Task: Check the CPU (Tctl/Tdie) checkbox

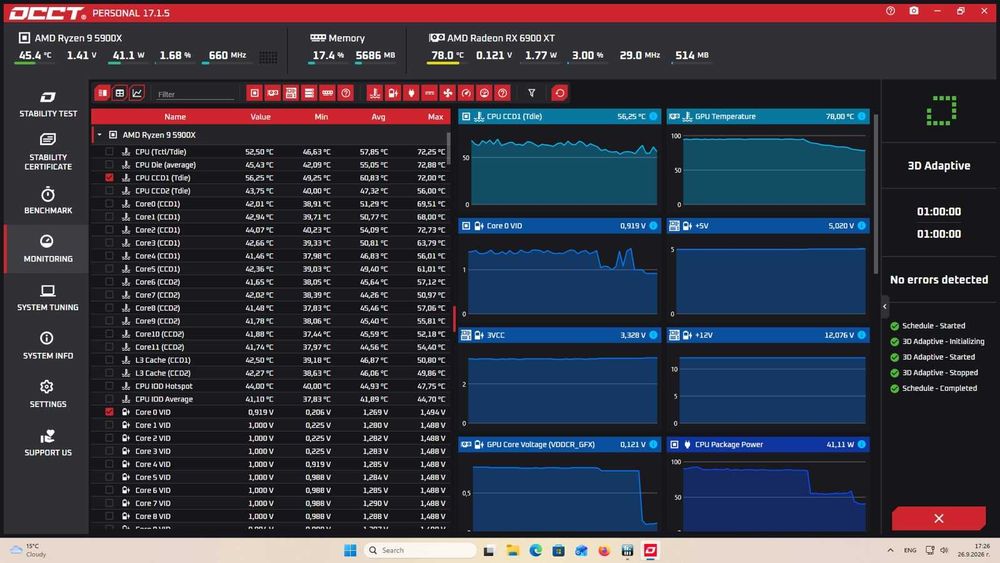Action: pyautogui.click(x=109, y=152)
